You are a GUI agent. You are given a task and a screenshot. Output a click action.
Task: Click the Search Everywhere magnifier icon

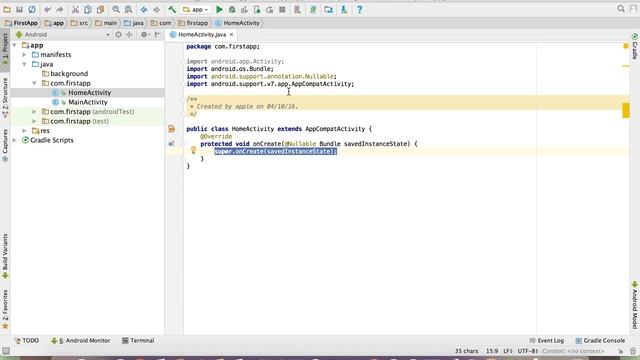pos(621,9)
